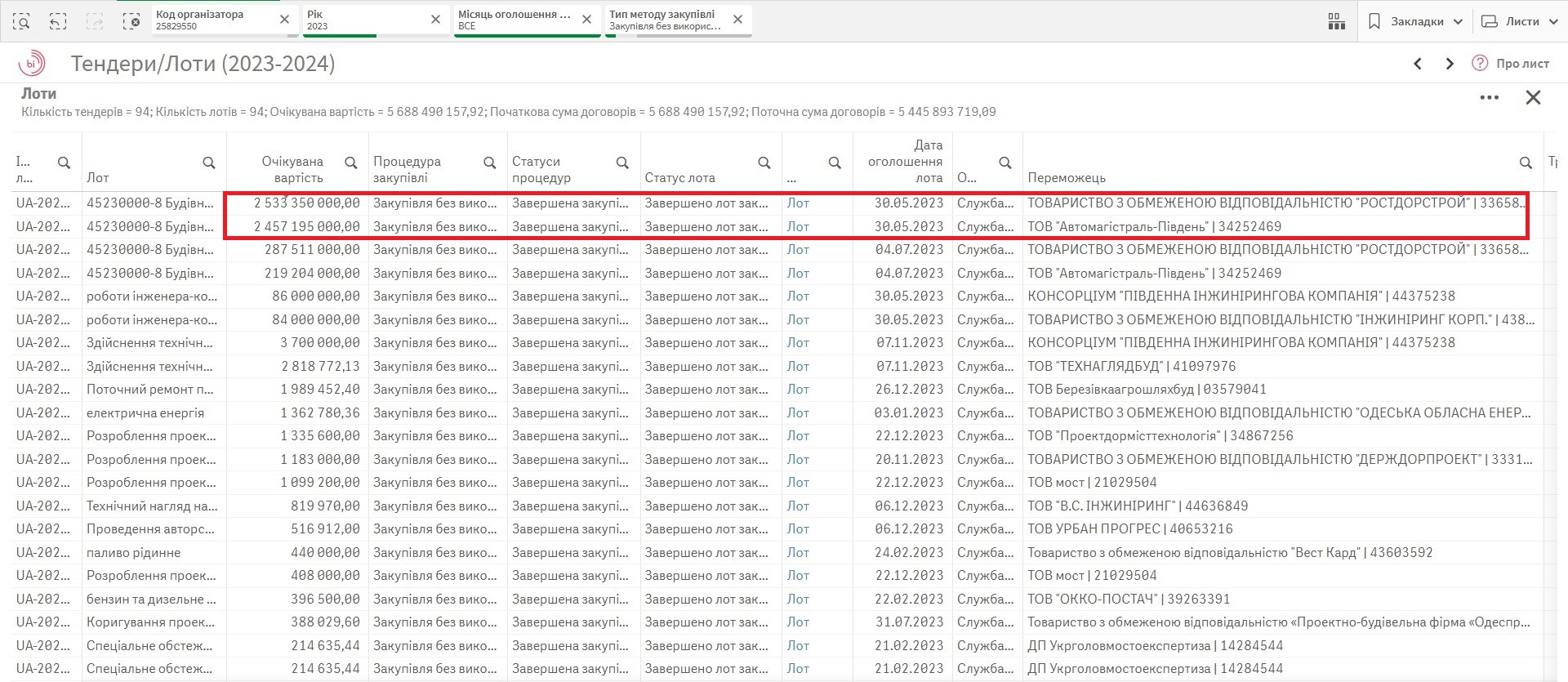Click the step back selection icon
The image size is (1568, 682).
click(x=58, y=22)
